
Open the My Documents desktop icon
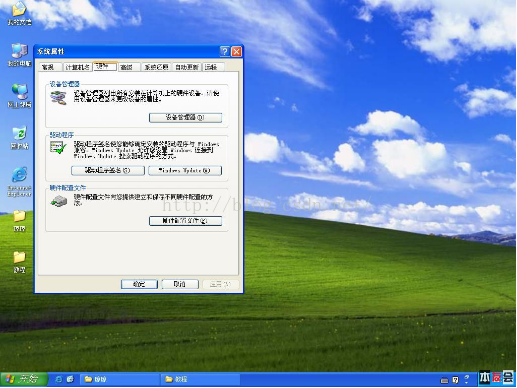click(x=19, y=13)
